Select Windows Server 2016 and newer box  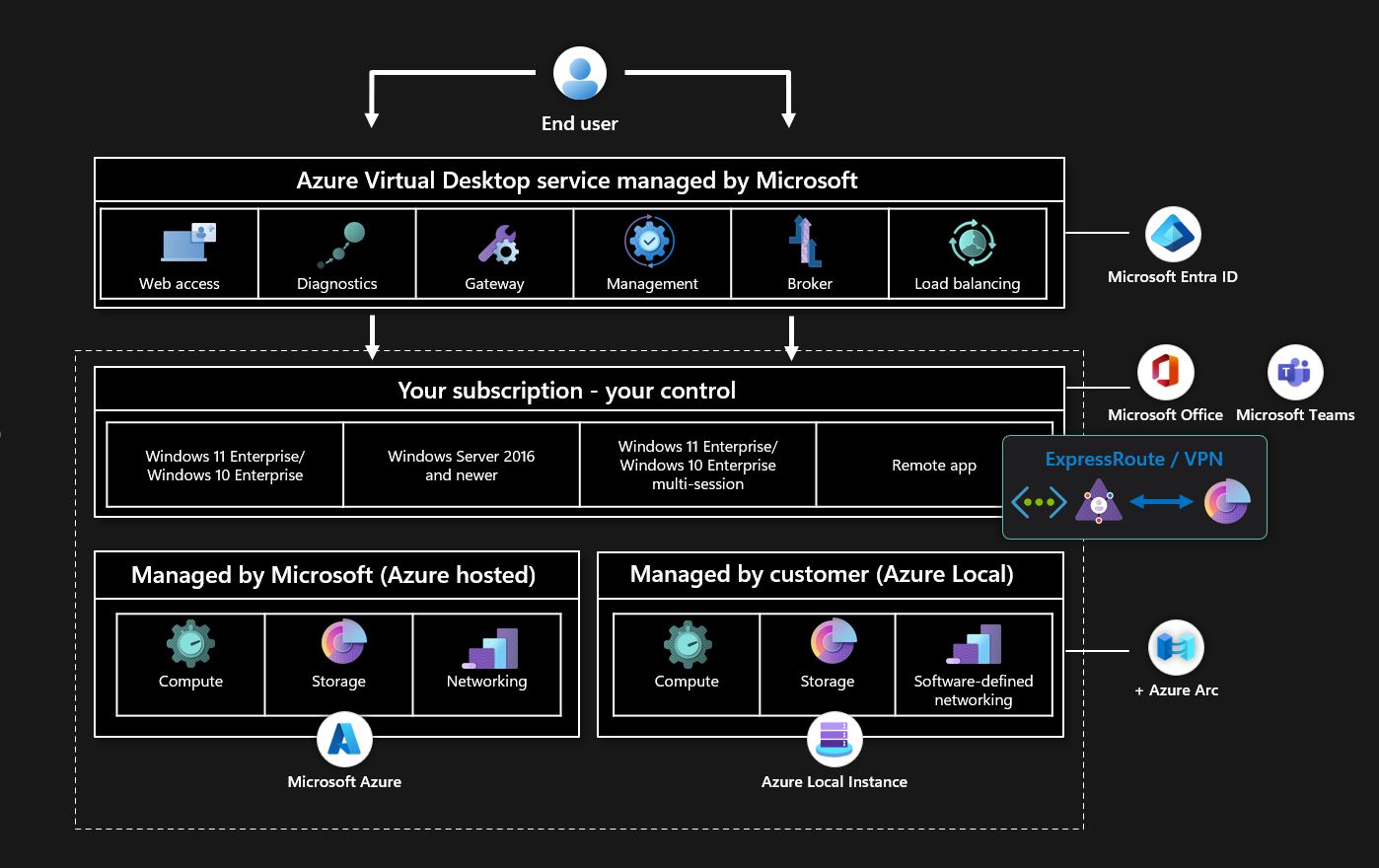(462, 465)
